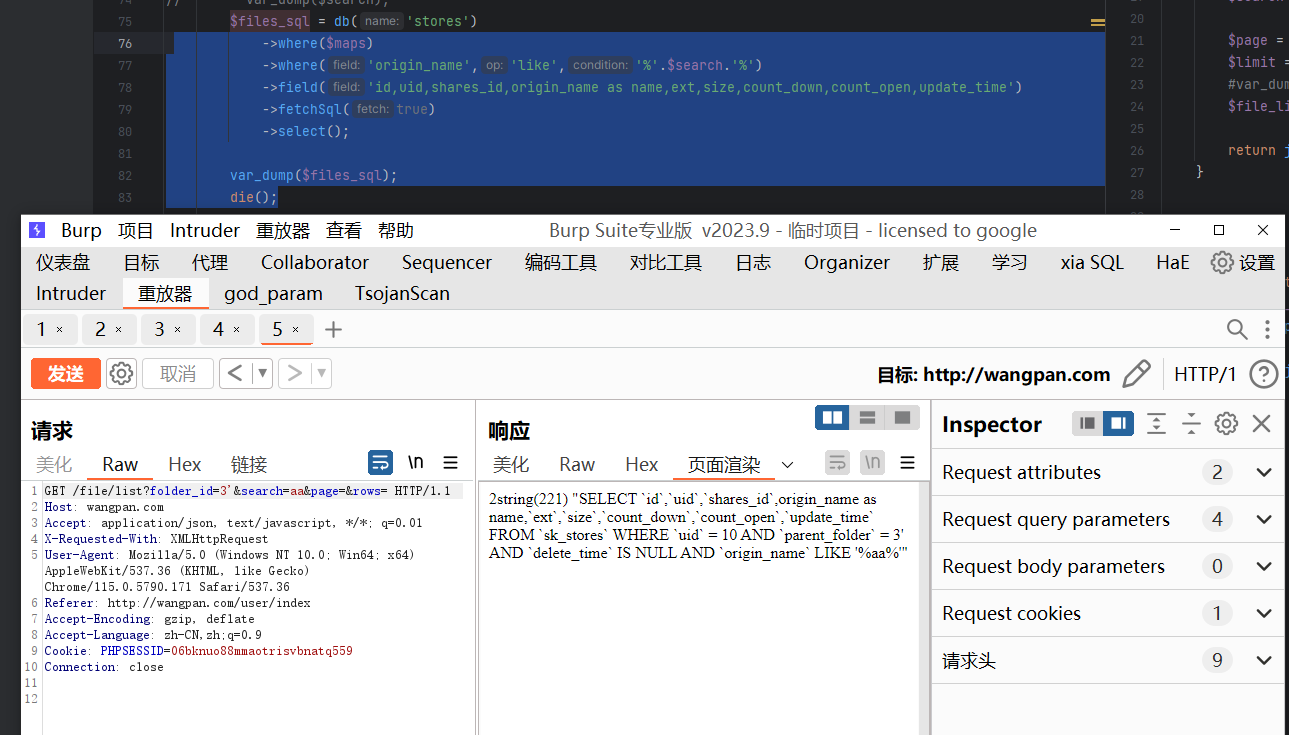Open the 项目 menu
Screen dimensions: 1289x735
(136, 230)
